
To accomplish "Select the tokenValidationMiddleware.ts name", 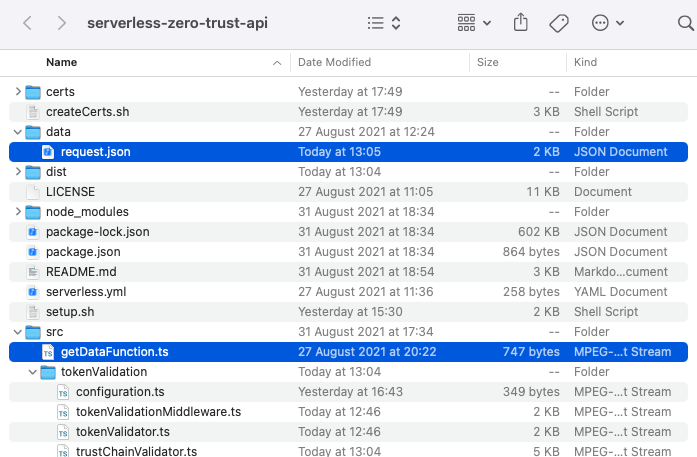I will [158, 412].
